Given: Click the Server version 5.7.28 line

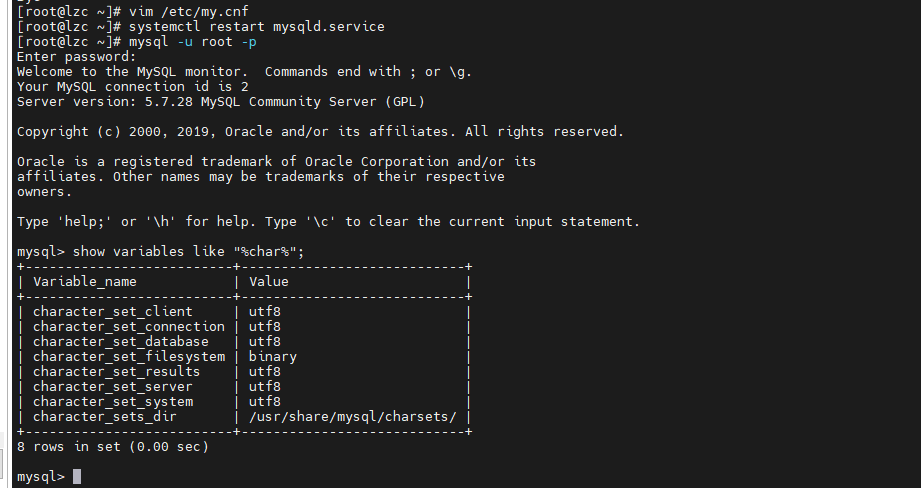Looking at the screenshot, I should (221, 102).
